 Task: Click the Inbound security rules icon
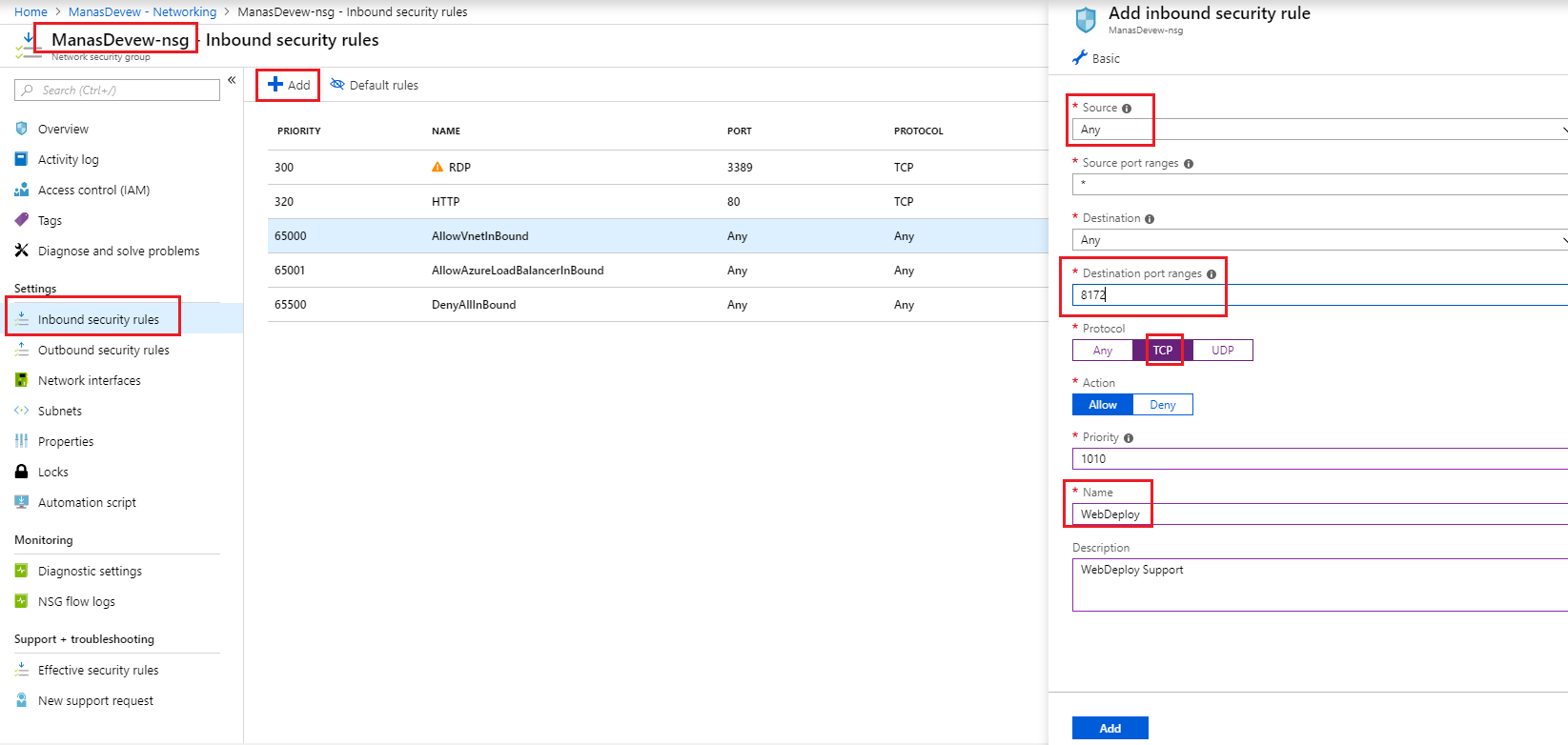21,319
